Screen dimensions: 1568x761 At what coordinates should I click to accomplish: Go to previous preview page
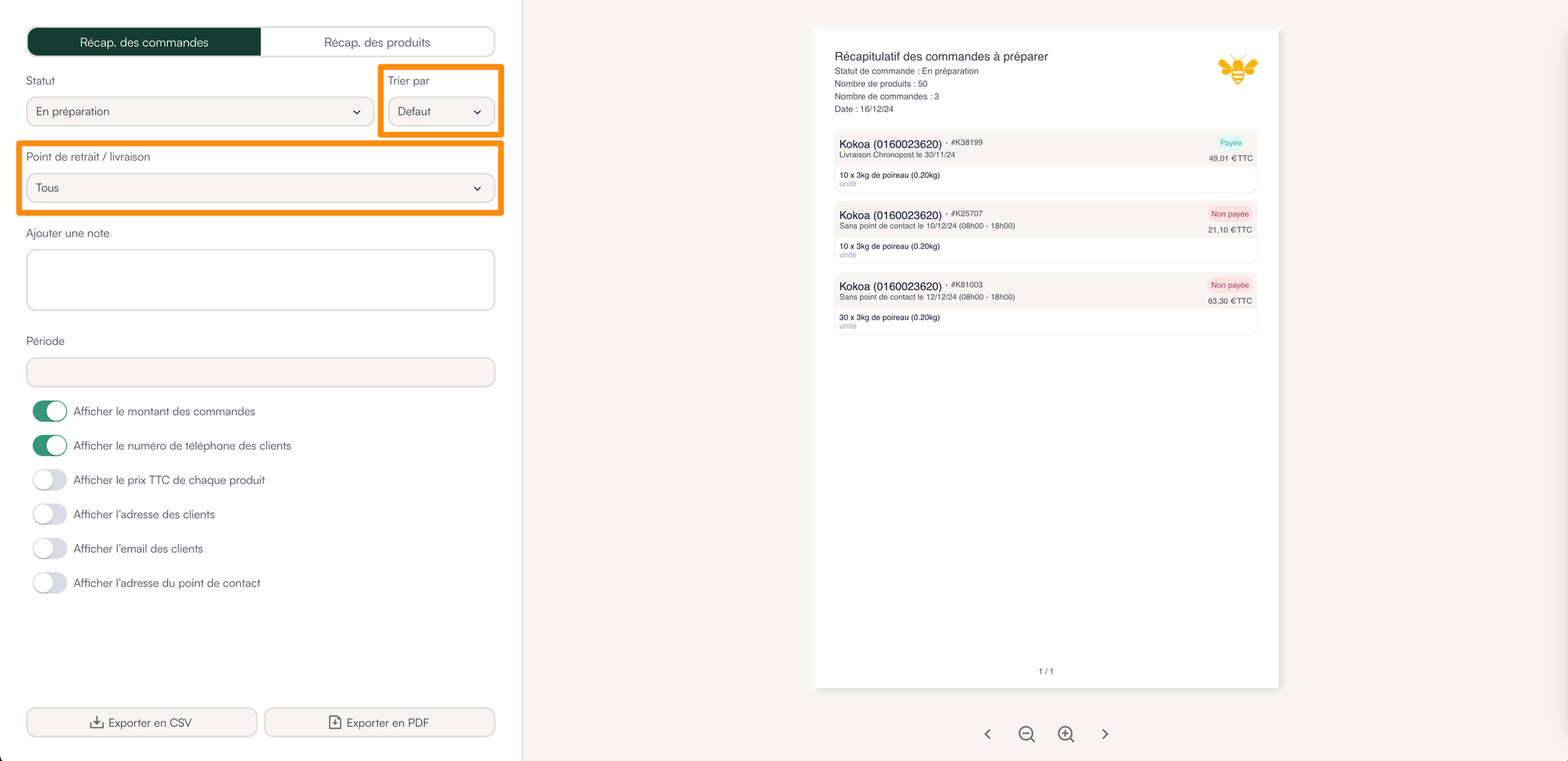(x=988, y=734)
